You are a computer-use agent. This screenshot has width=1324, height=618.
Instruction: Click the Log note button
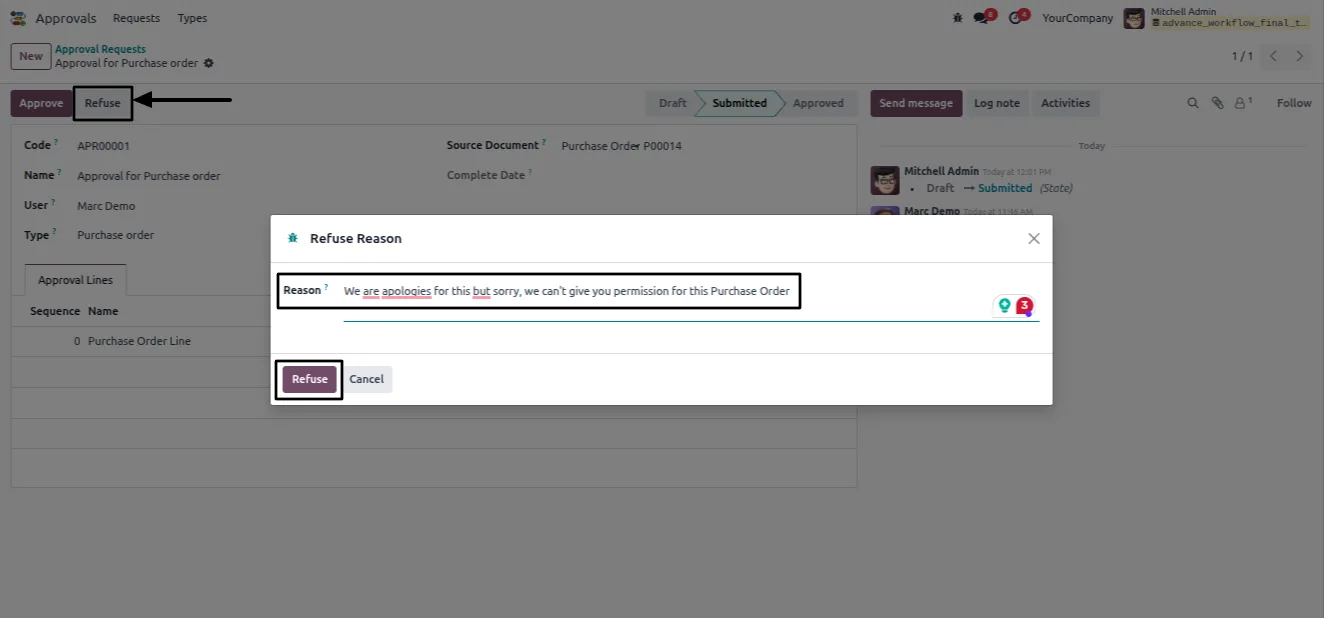(997, 103)
